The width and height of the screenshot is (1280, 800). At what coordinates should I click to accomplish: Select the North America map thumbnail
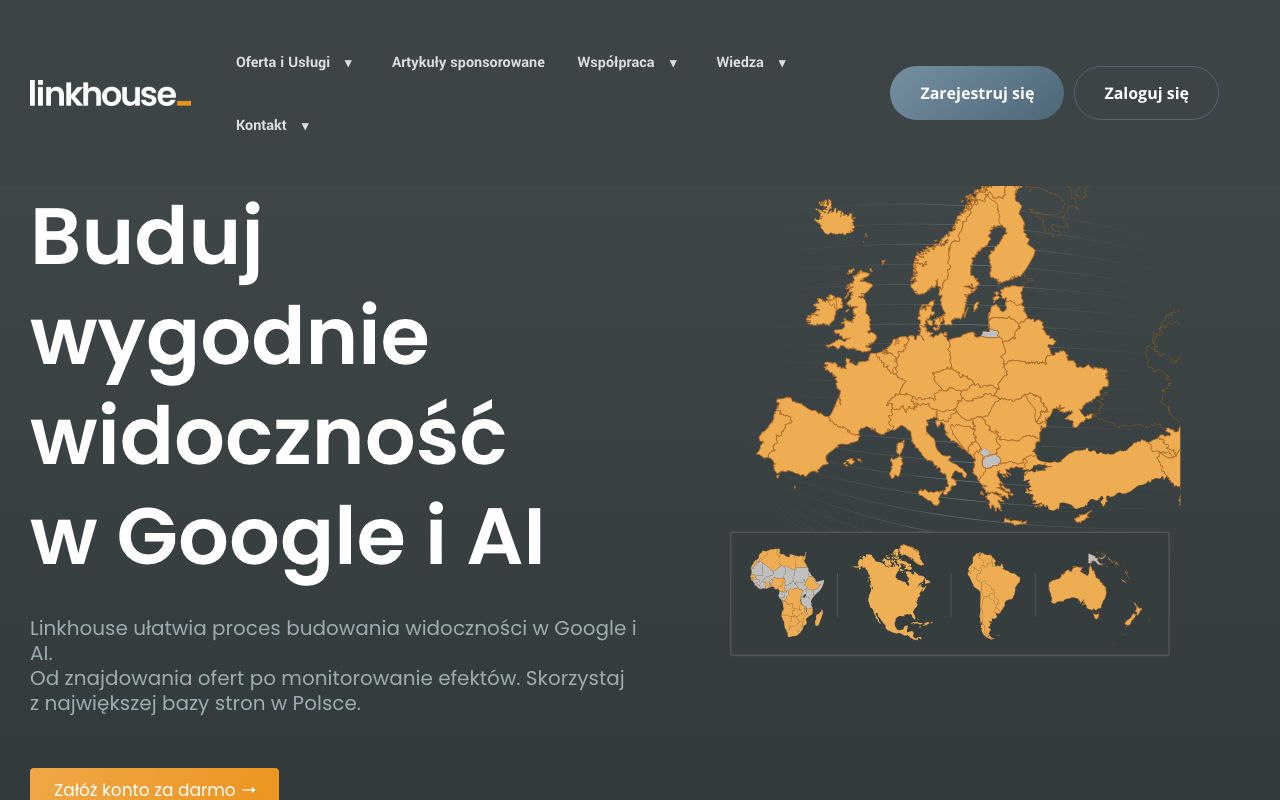[892, 594]
